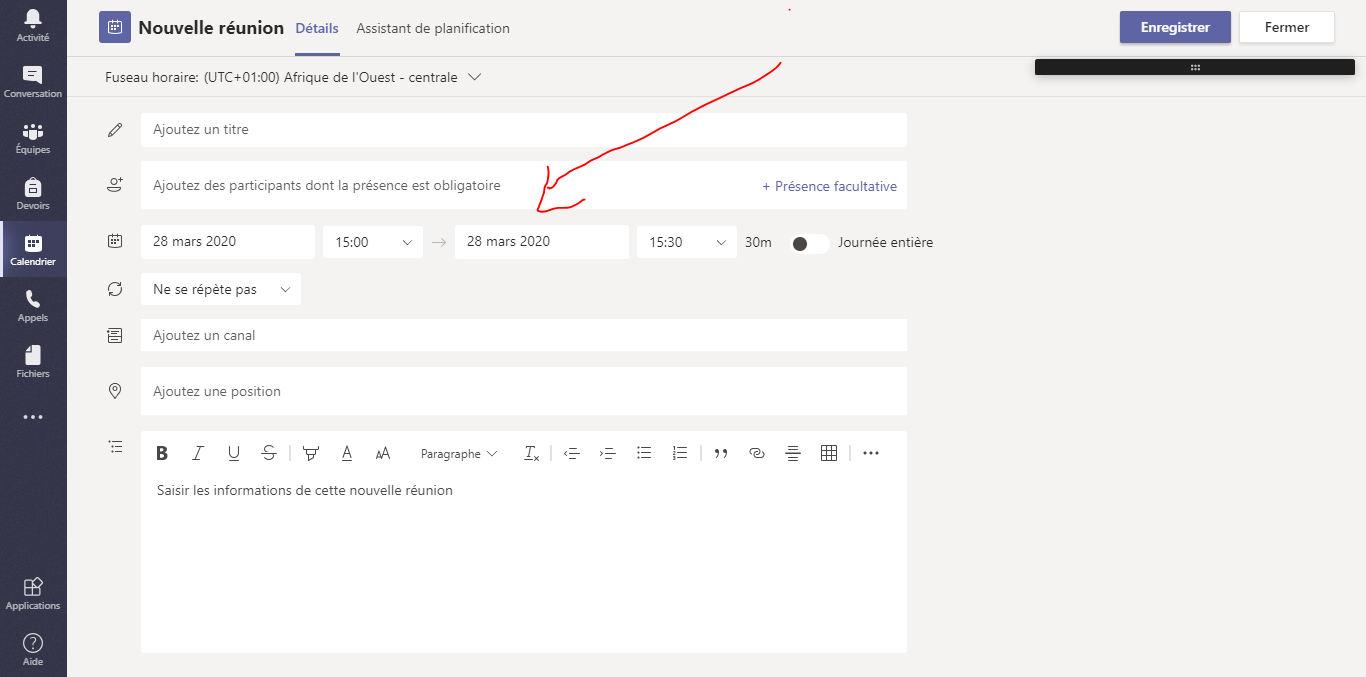Click the Nouvelle réunion calendar icon

[115, 28]
